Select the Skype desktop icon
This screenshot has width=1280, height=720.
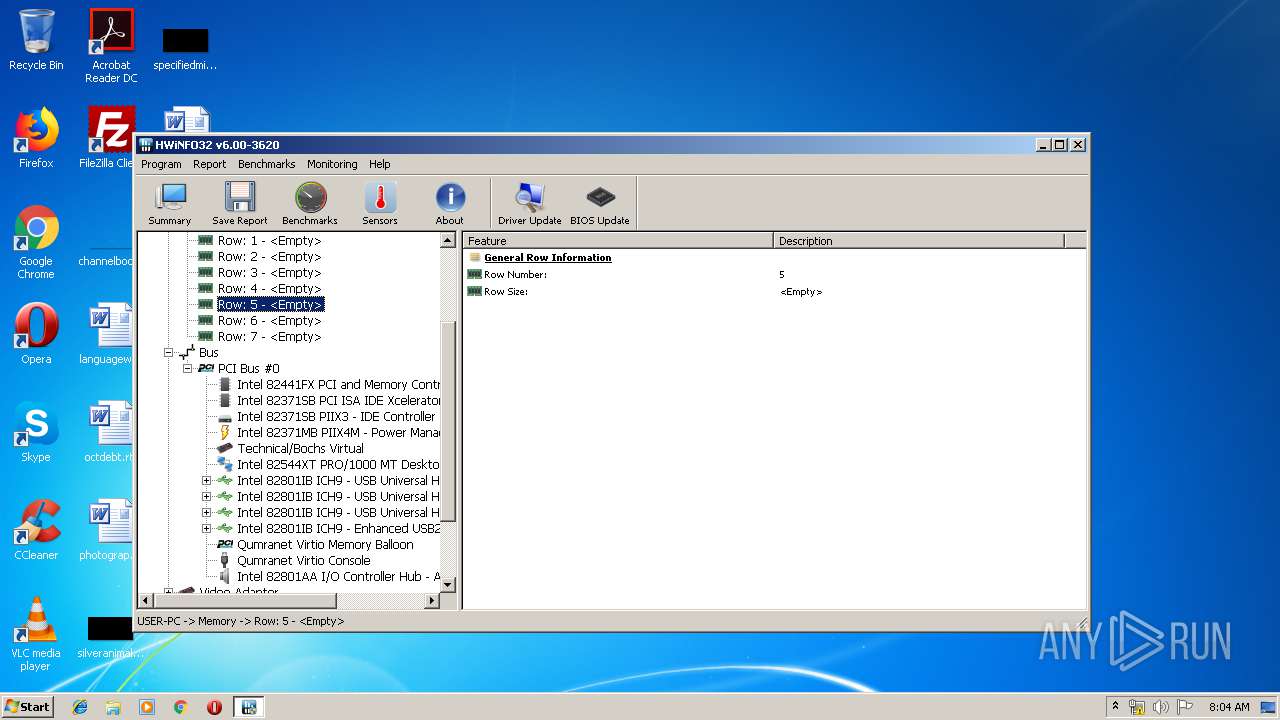36,432
